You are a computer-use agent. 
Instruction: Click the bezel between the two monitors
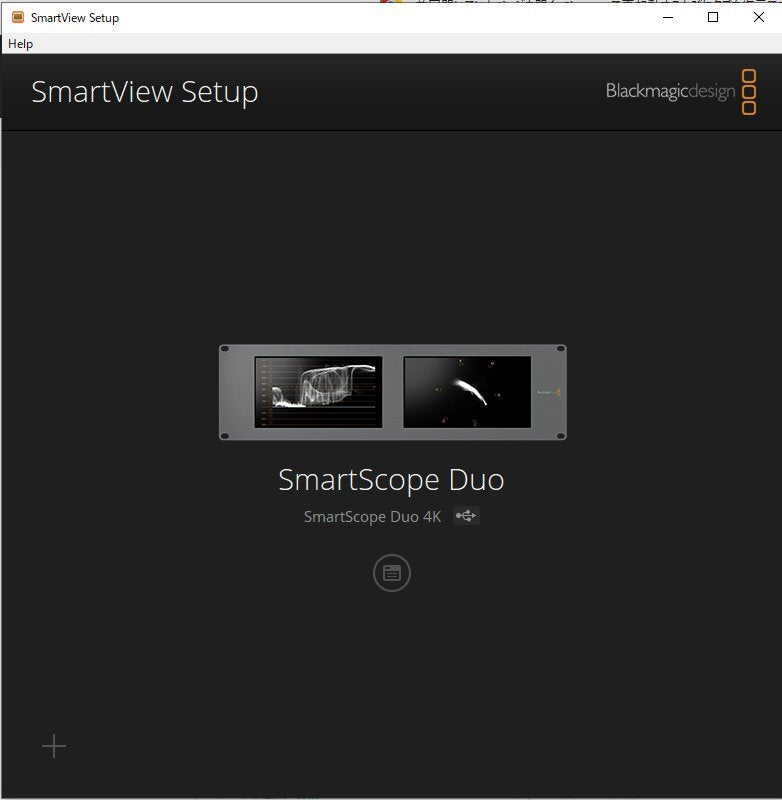(393, 392)
